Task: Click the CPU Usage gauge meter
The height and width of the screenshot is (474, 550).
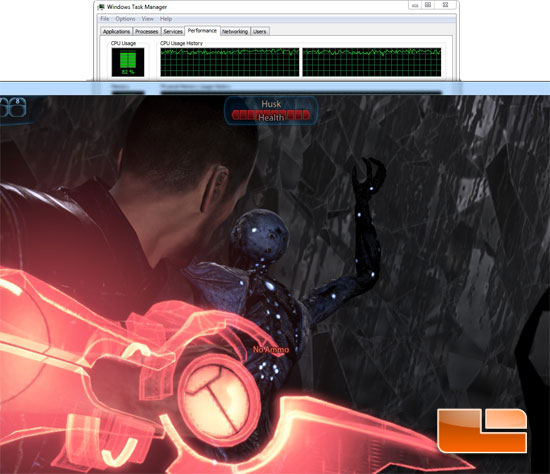Action: (x=128, y=62)
